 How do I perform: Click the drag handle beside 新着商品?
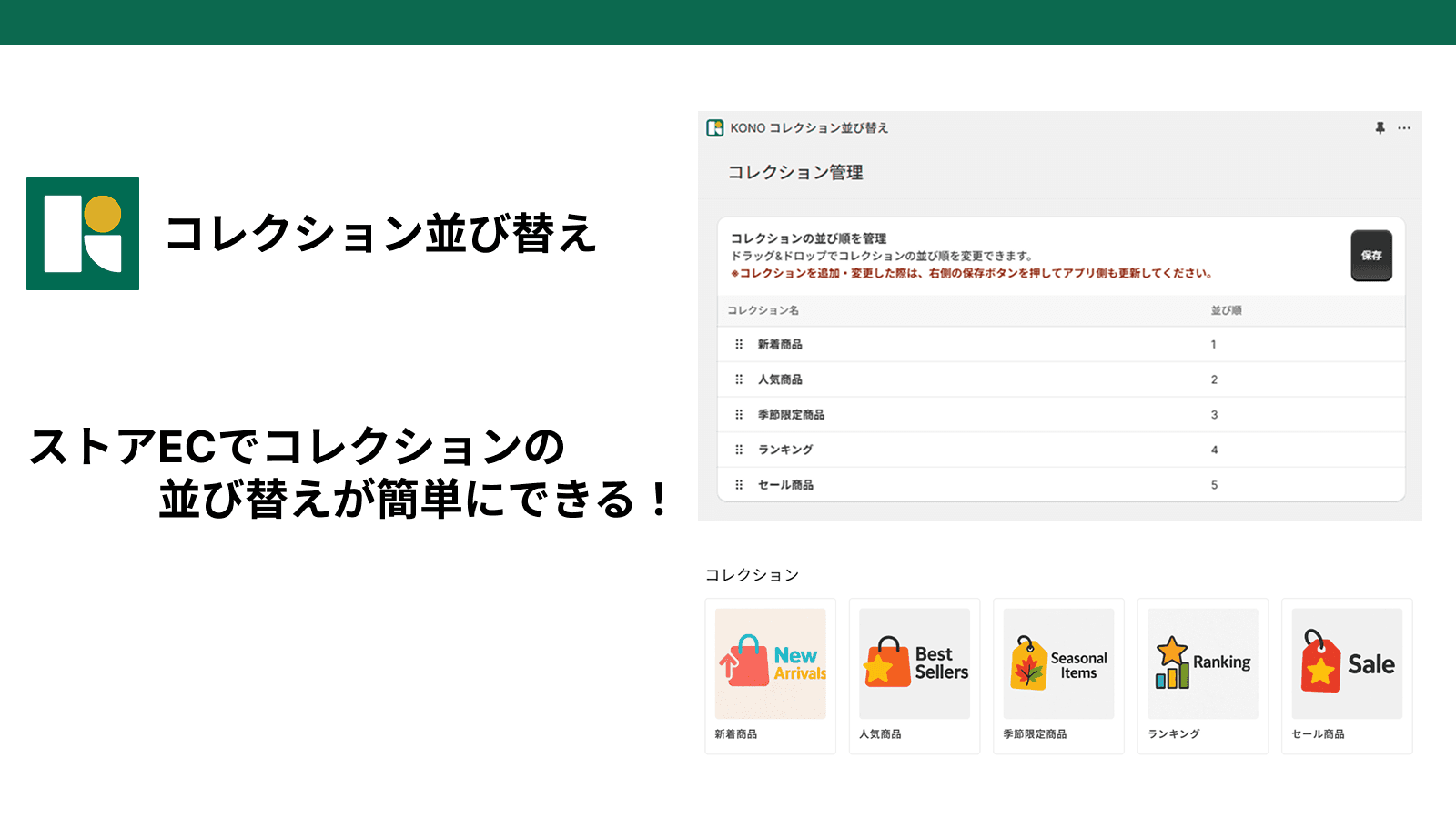(x=739, y=344)
